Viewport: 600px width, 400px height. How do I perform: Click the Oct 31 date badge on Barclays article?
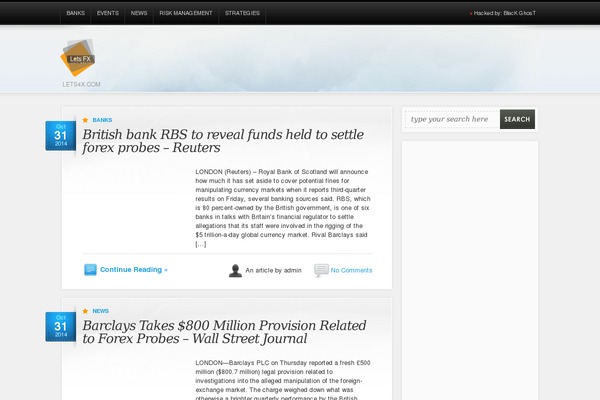(x=60, y=327)
